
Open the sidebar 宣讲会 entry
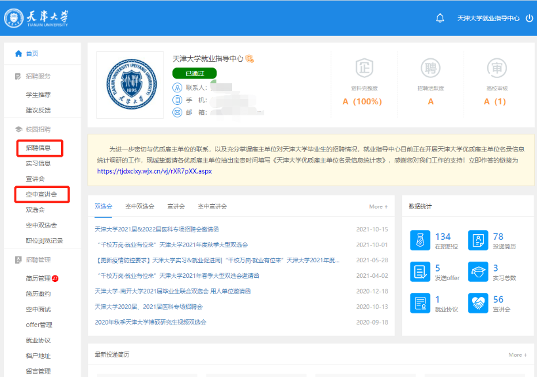tap(35, 179)
